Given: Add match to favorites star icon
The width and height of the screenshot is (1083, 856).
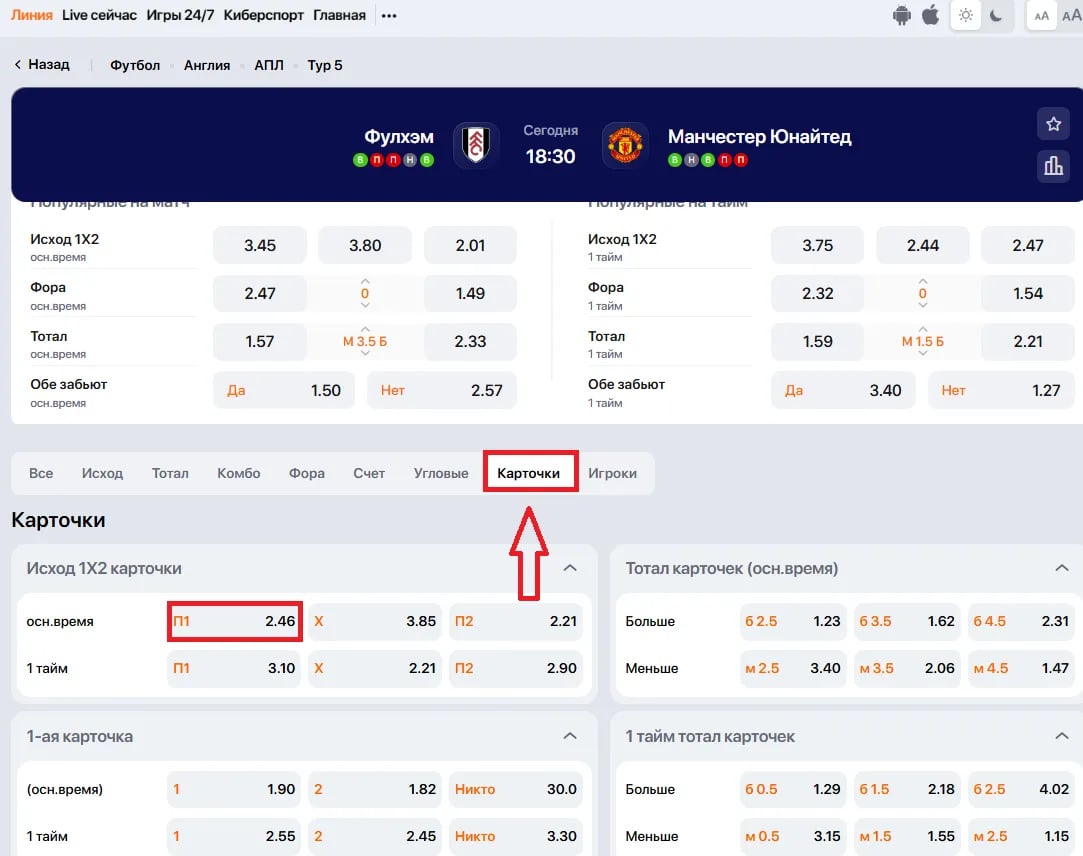Looking at the screenshot, I should click(1053, 124).
